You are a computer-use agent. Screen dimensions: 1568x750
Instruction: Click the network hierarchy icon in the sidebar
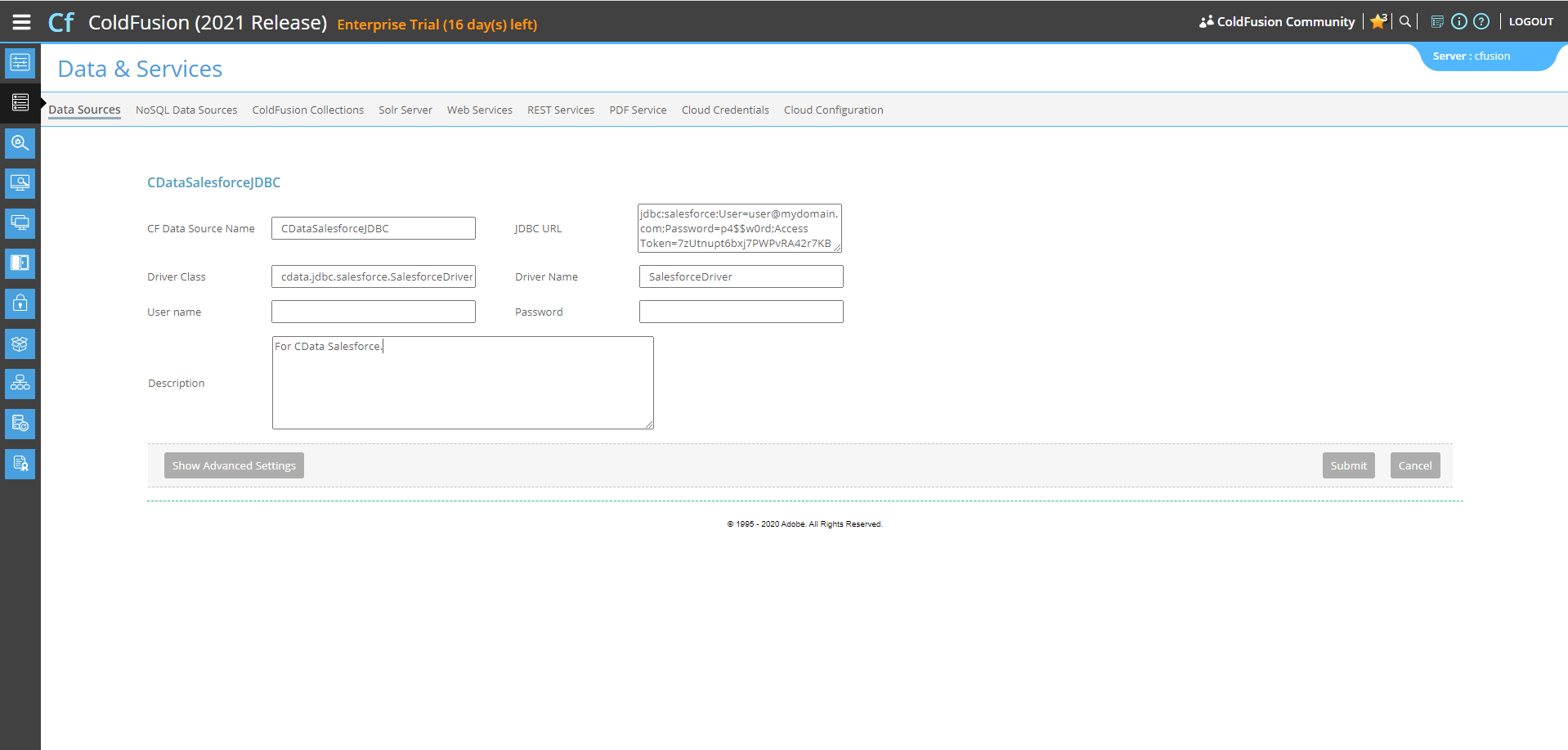20,384
